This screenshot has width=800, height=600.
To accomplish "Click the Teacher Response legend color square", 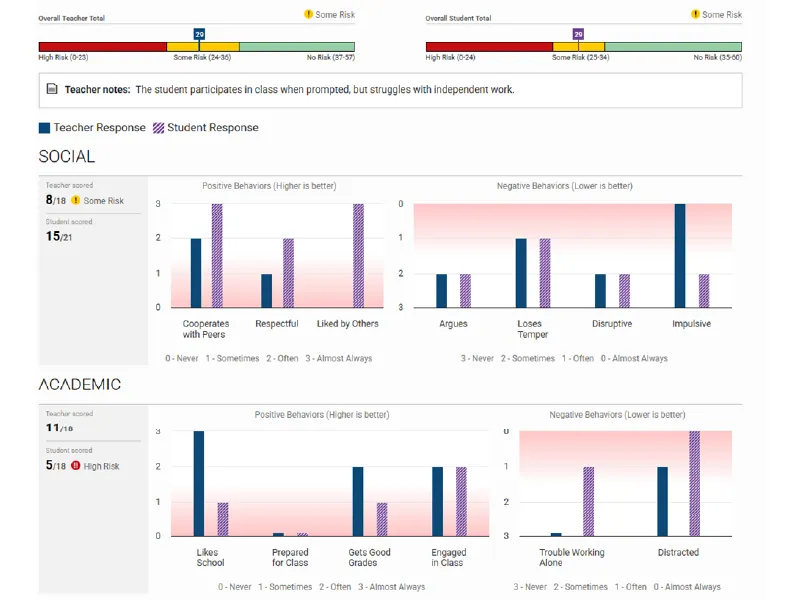I will point(44,128).
